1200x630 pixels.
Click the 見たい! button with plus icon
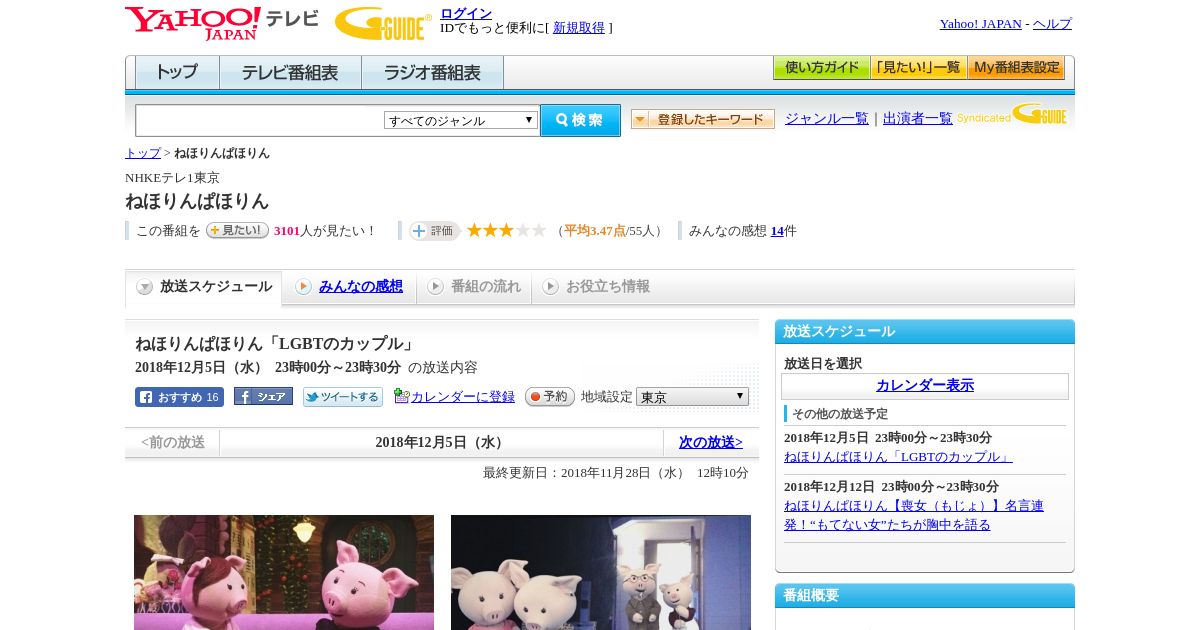coord(237,230)
